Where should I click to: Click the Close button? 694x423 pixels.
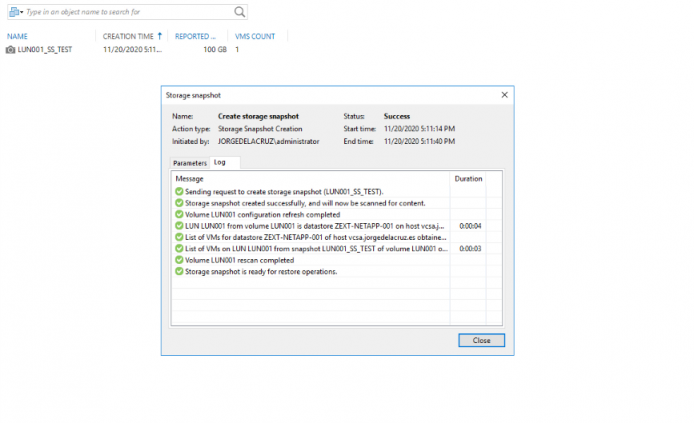(x=482, y=340)
